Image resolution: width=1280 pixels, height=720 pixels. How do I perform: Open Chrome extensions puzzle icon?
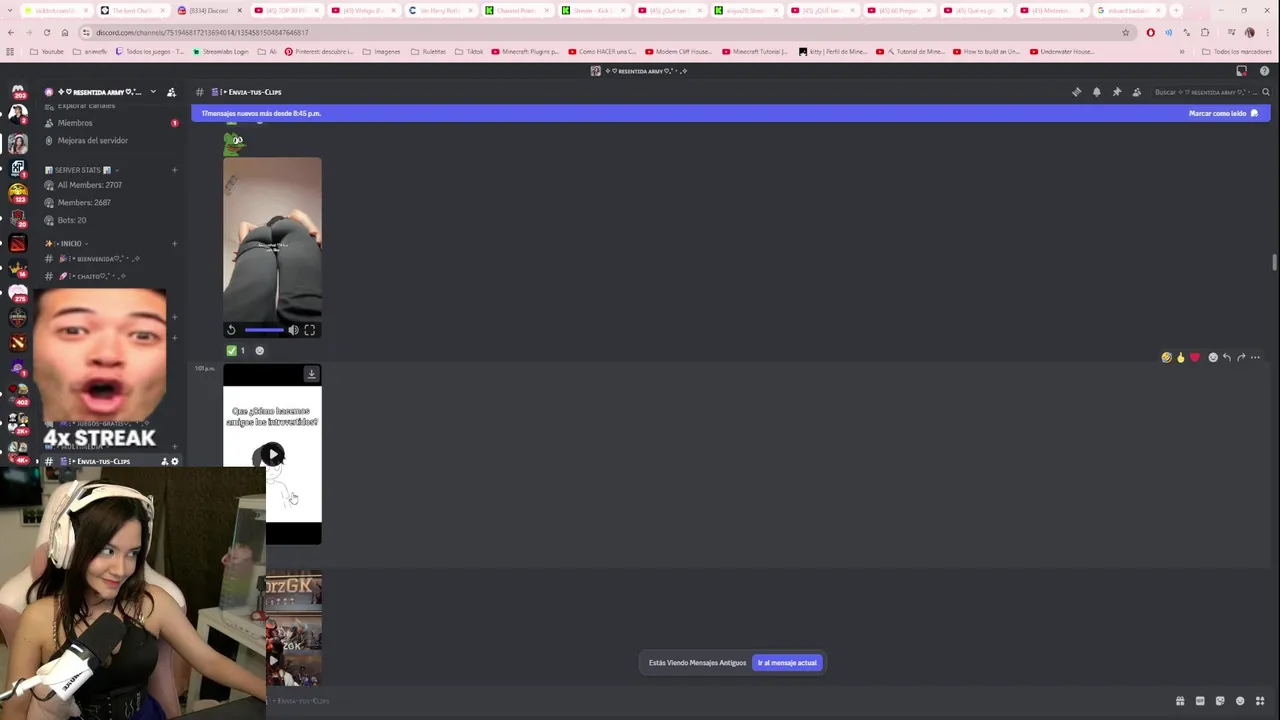tap(1205, 32)
